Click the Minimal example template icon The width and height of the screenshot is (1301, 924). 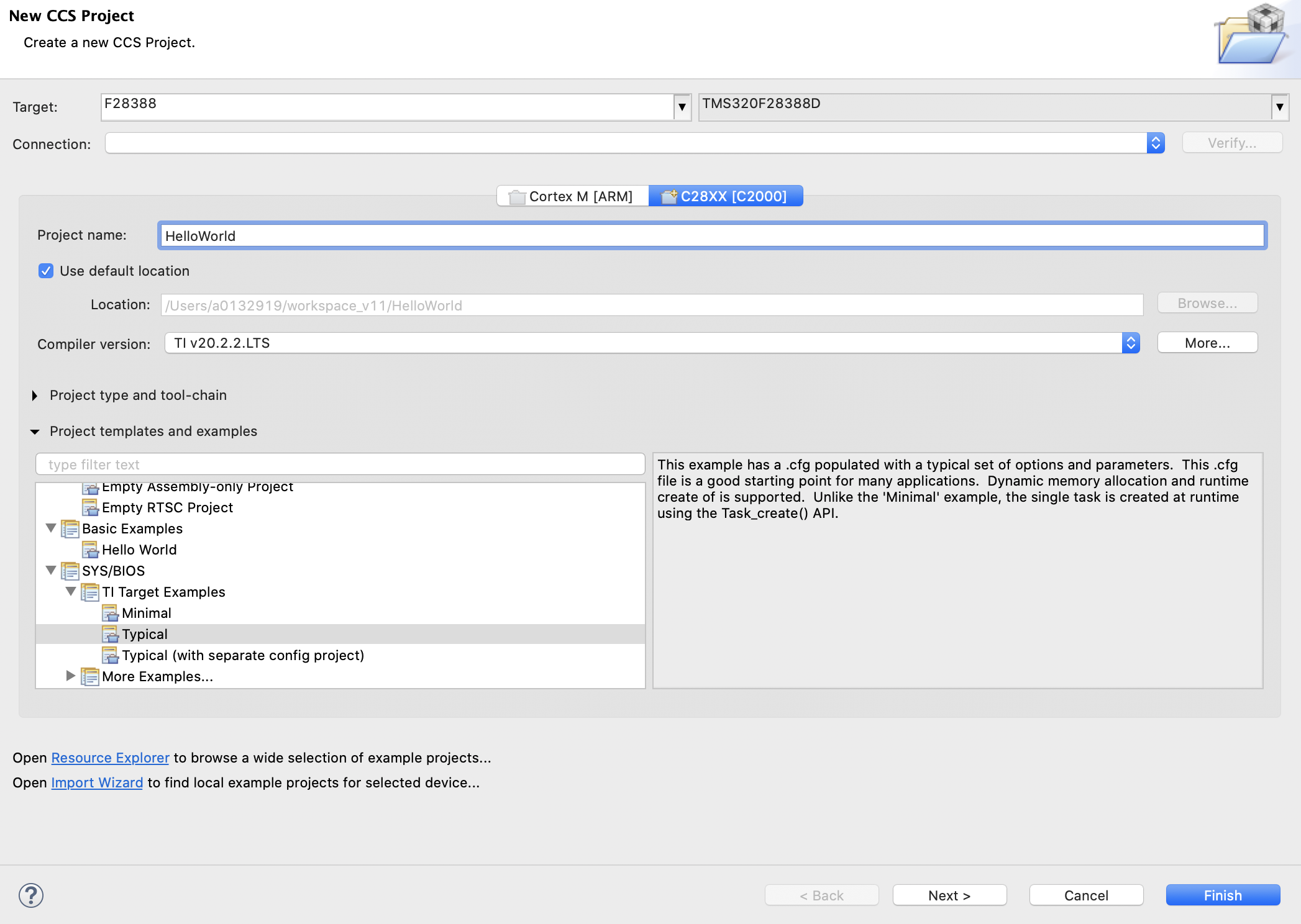tap(111, 613)
